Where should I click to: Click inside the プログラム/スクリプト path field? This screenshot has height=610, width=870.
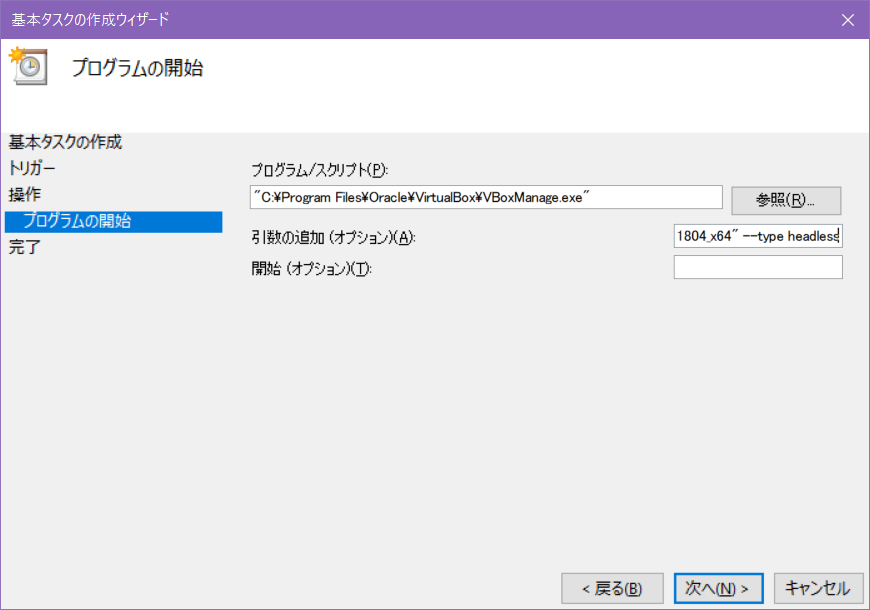486,197
